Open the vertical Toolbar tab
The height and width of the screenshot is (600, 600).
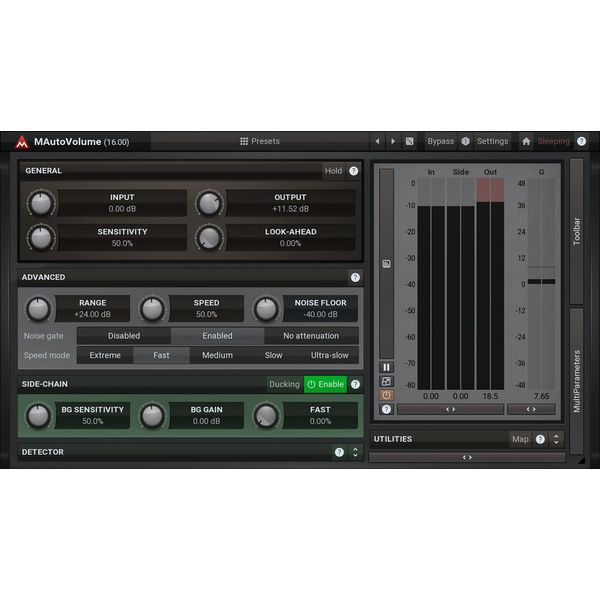coord(577,232)
